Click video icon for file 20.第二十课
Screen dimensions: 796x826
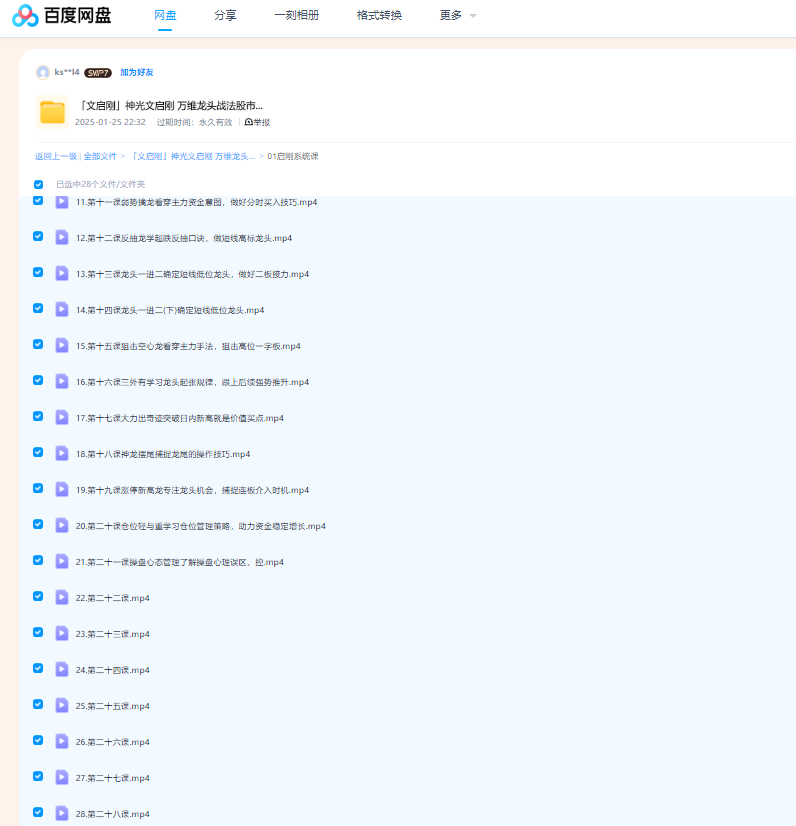[x=62, y=526]
